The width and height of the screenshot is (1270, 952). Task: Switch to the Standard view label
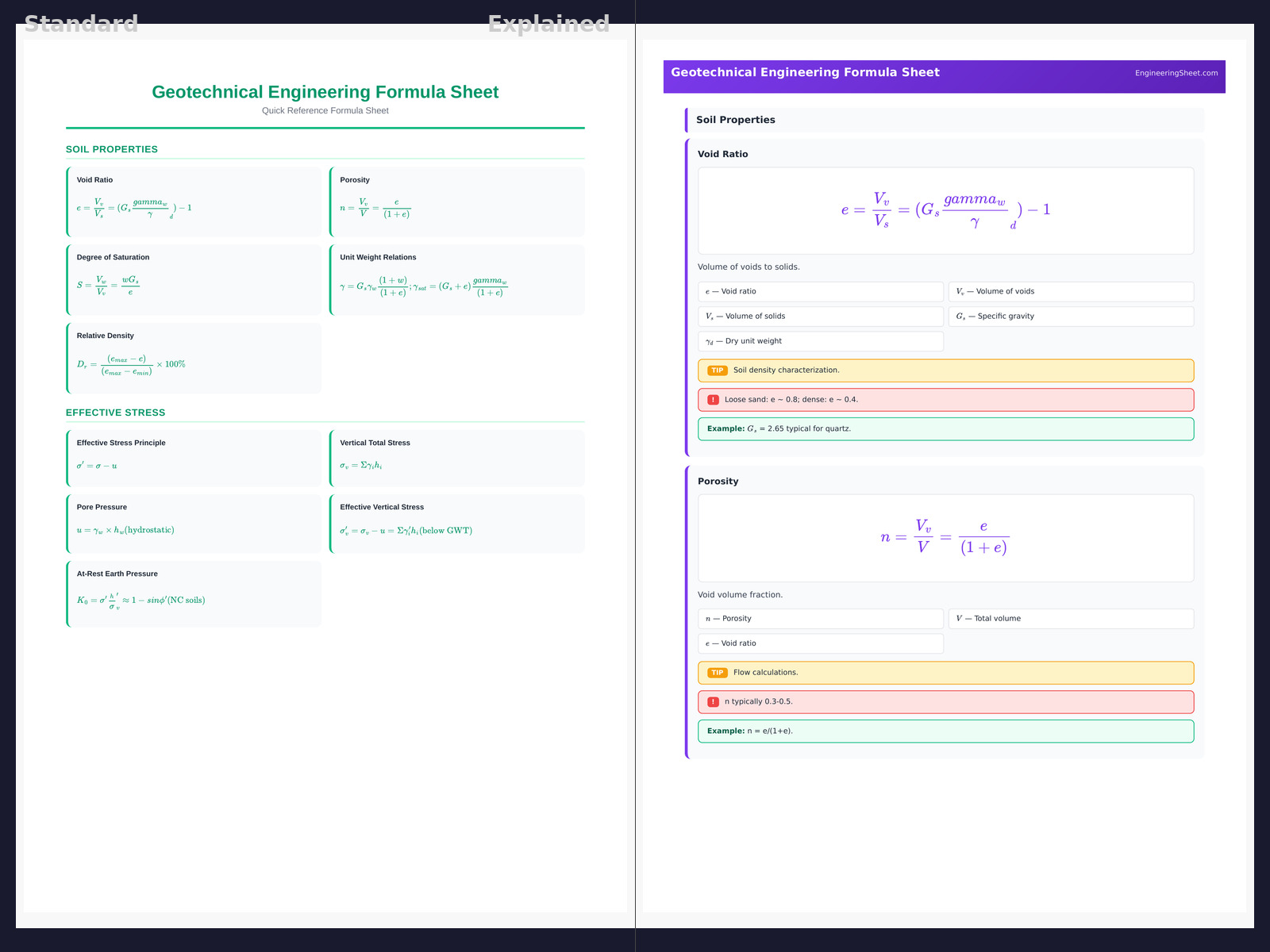[81, 24]
